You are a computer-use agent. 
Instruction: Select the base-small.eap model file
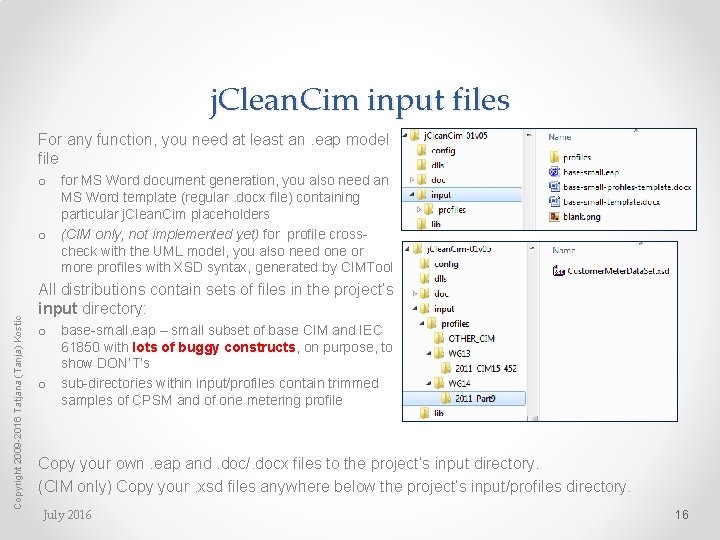tap(584, 172)
